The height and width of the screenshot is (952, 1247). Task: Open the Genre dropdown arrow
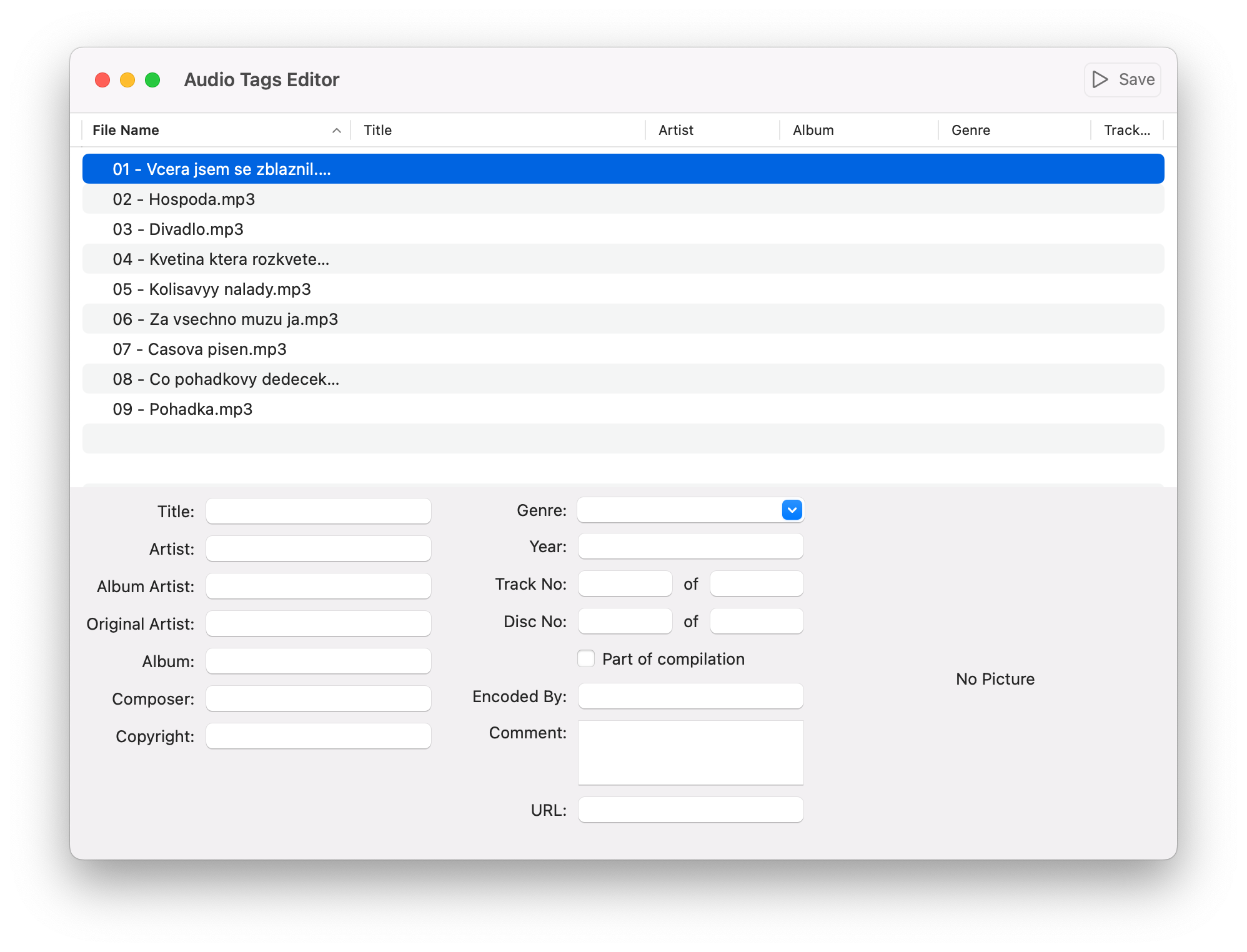tap(792, 510)
